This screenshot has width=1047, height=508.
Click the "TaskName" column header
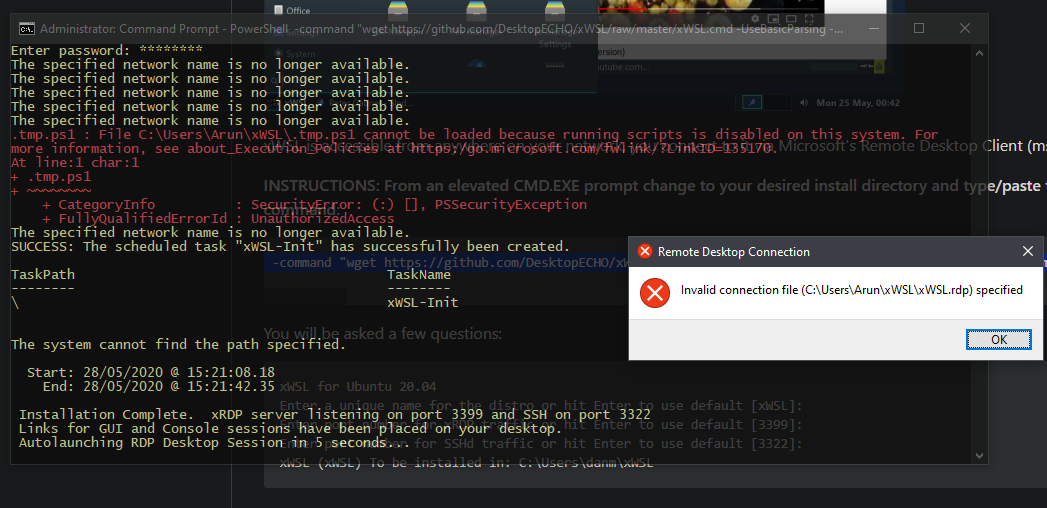pos(419,274)
